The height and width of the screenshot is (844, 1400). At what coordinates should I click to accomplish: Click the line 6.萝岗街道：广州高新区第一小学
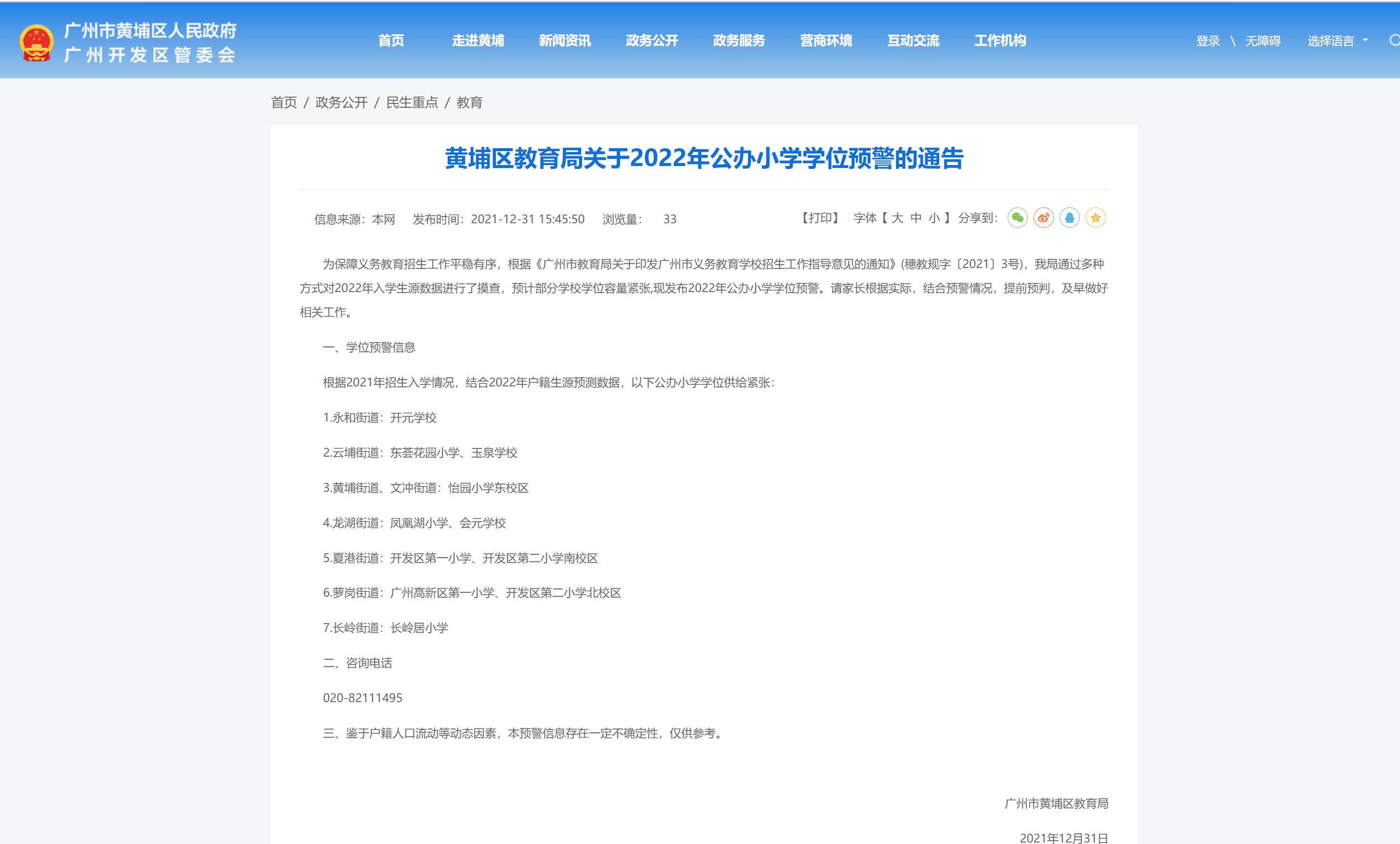coord(472,593)
